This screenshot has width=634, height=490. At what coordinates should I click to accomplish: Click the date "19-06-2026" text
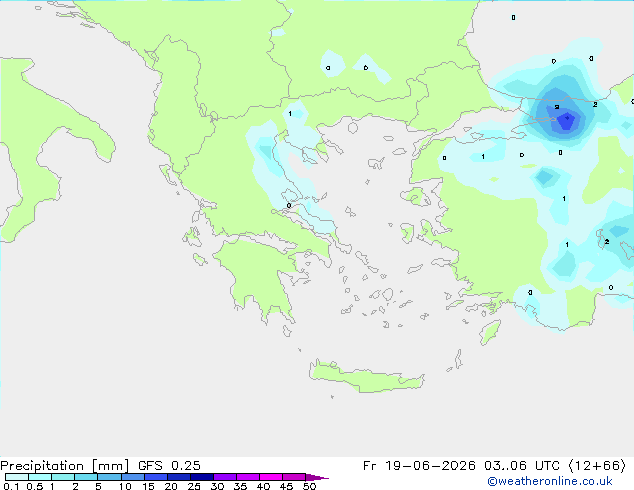coord(430,466)
